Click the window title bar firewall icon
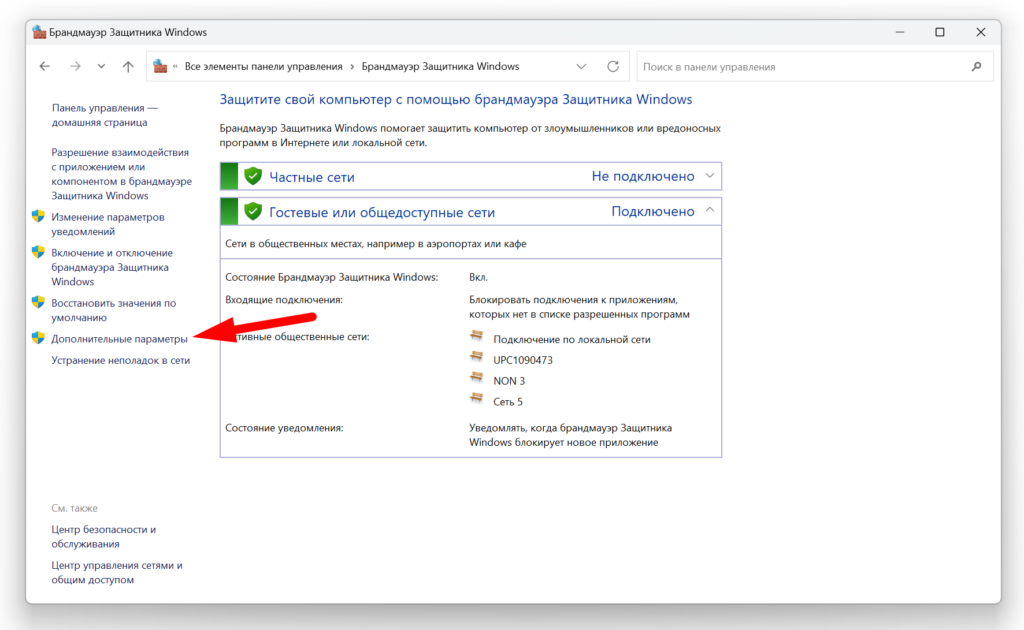1024x630 pixels. [39, 32]
